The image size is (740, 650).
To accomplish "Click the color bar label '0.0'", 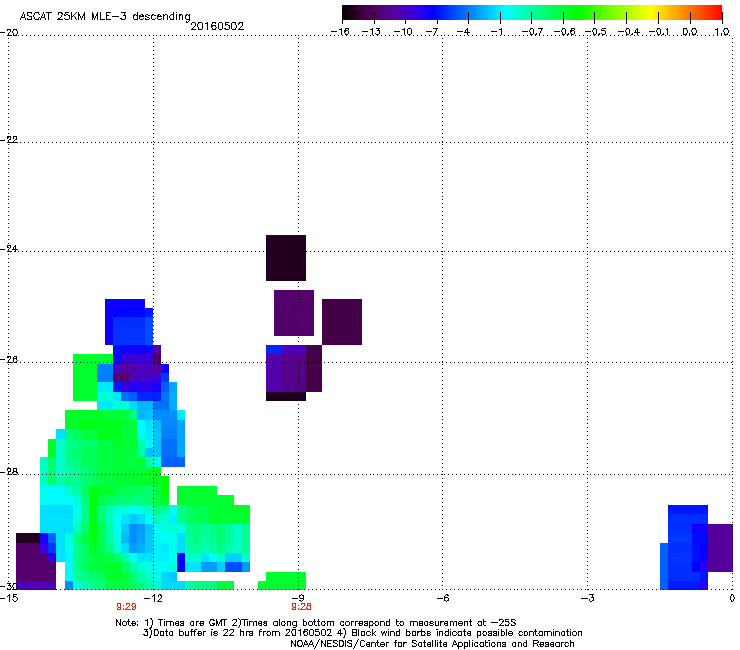I will click(690, 32).
